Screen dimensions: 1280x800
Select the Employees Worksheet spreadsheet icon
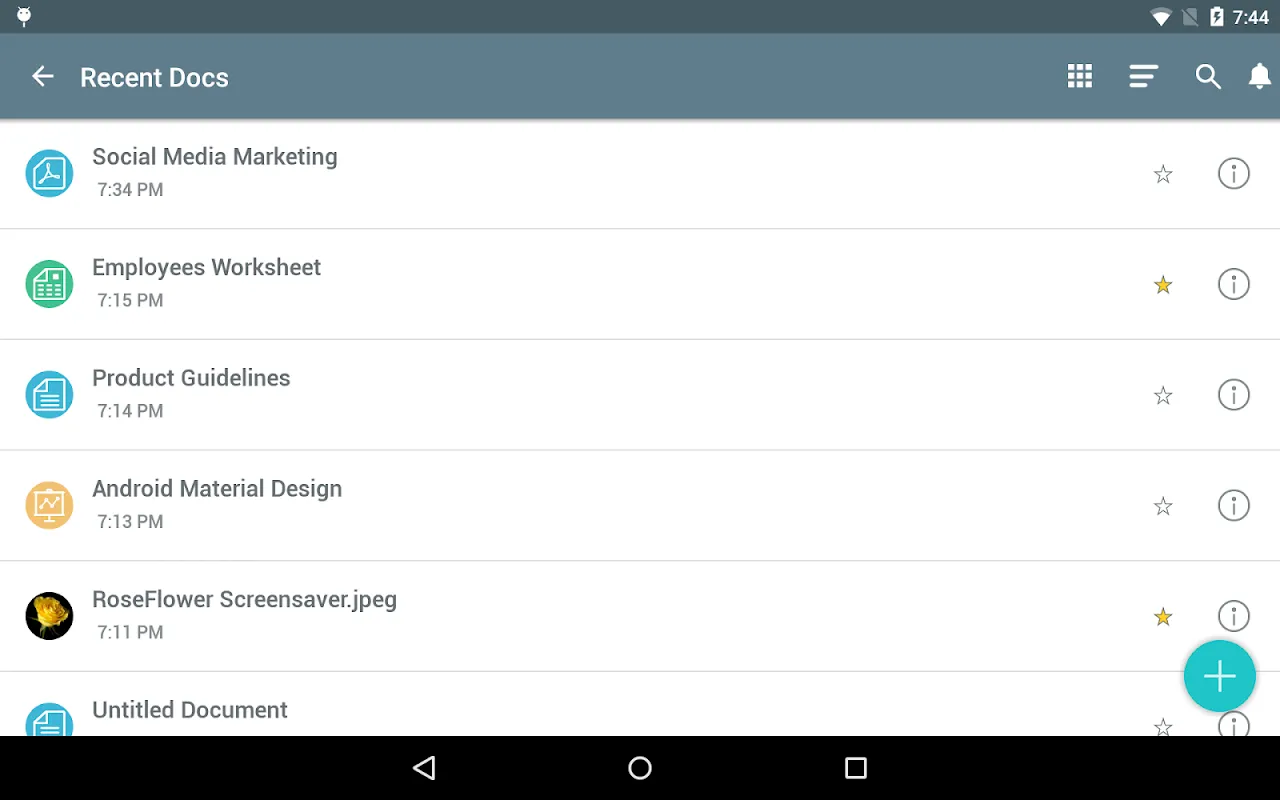click(49, 285)
